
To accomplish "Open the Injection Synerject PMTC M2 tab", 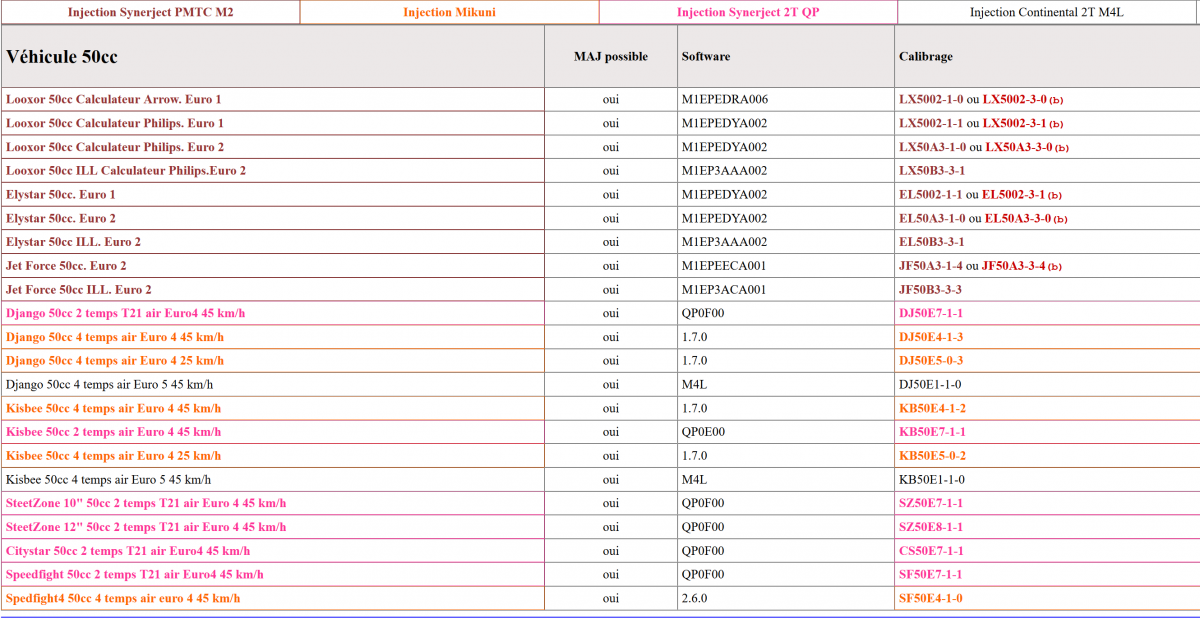I will click(150, 12).
